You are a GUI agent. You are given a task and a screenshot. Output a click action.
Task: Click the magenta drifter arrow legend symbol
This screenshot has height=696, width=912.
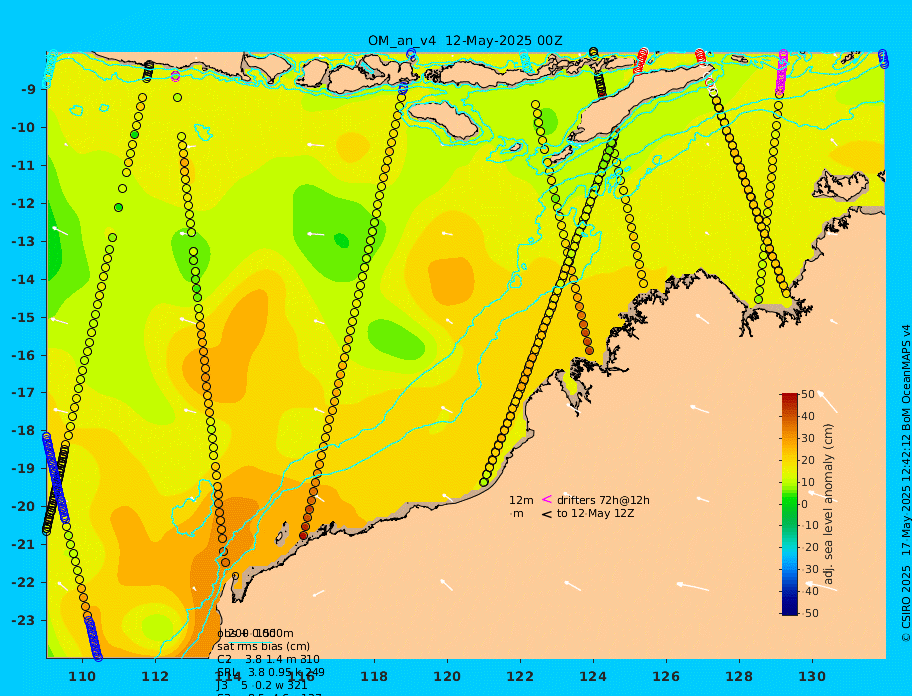547,499
